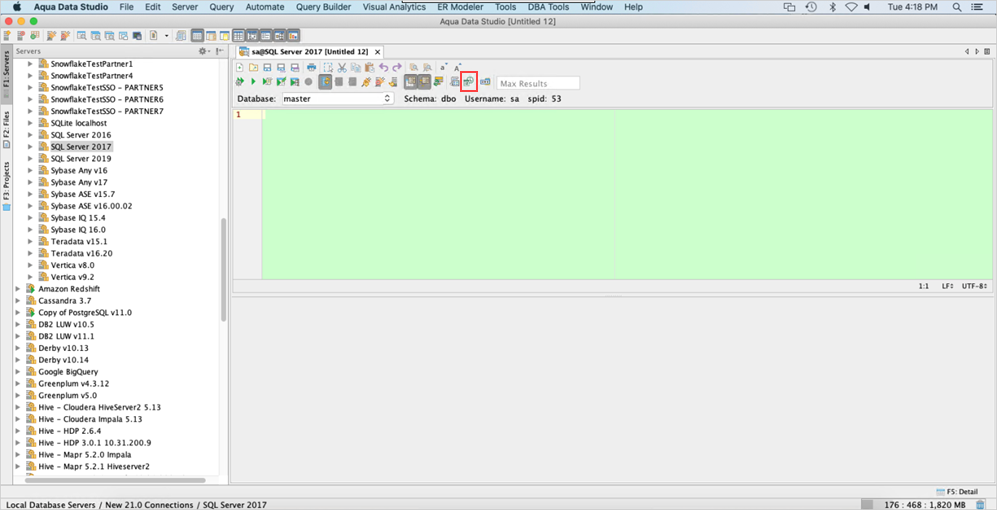Viewport: 997px width, 510px height.
Task: Open the Servers panel gear dropdown
Action: click(x=203, y=52)
